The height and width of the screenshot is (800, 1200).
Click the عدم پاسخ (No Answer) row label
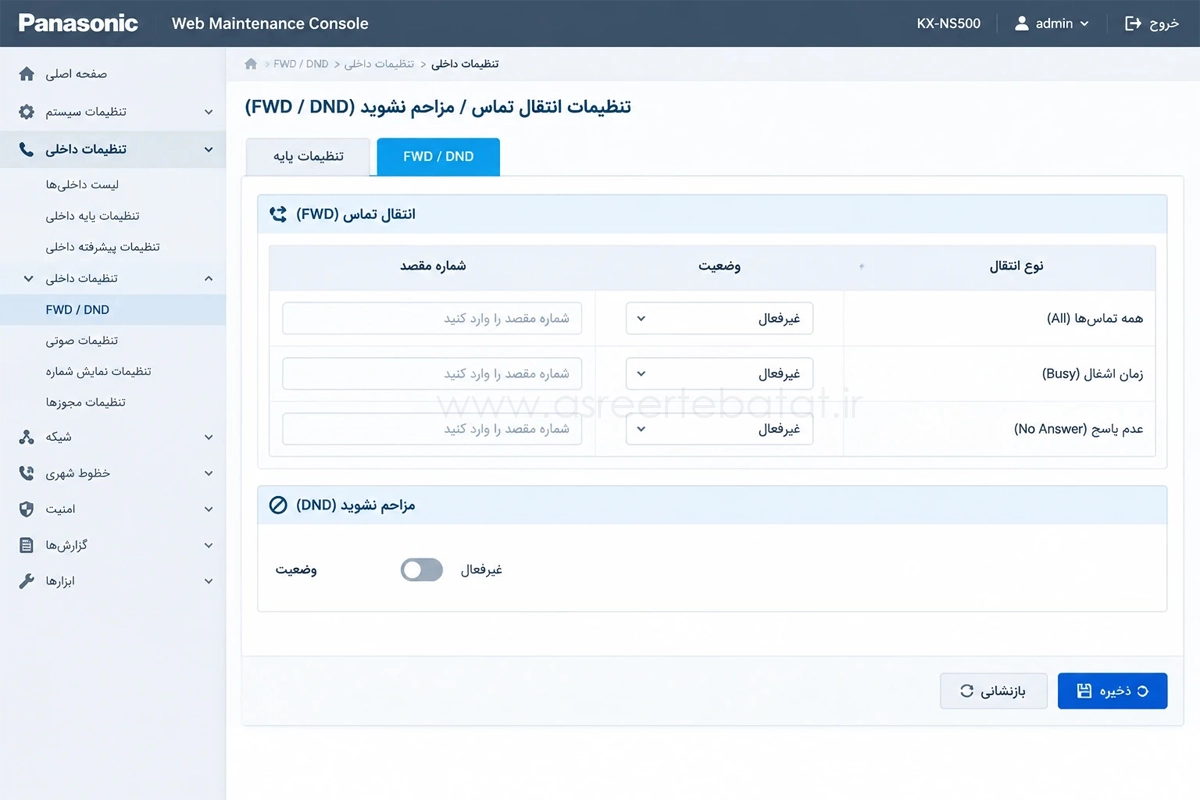pos(1079,429)
